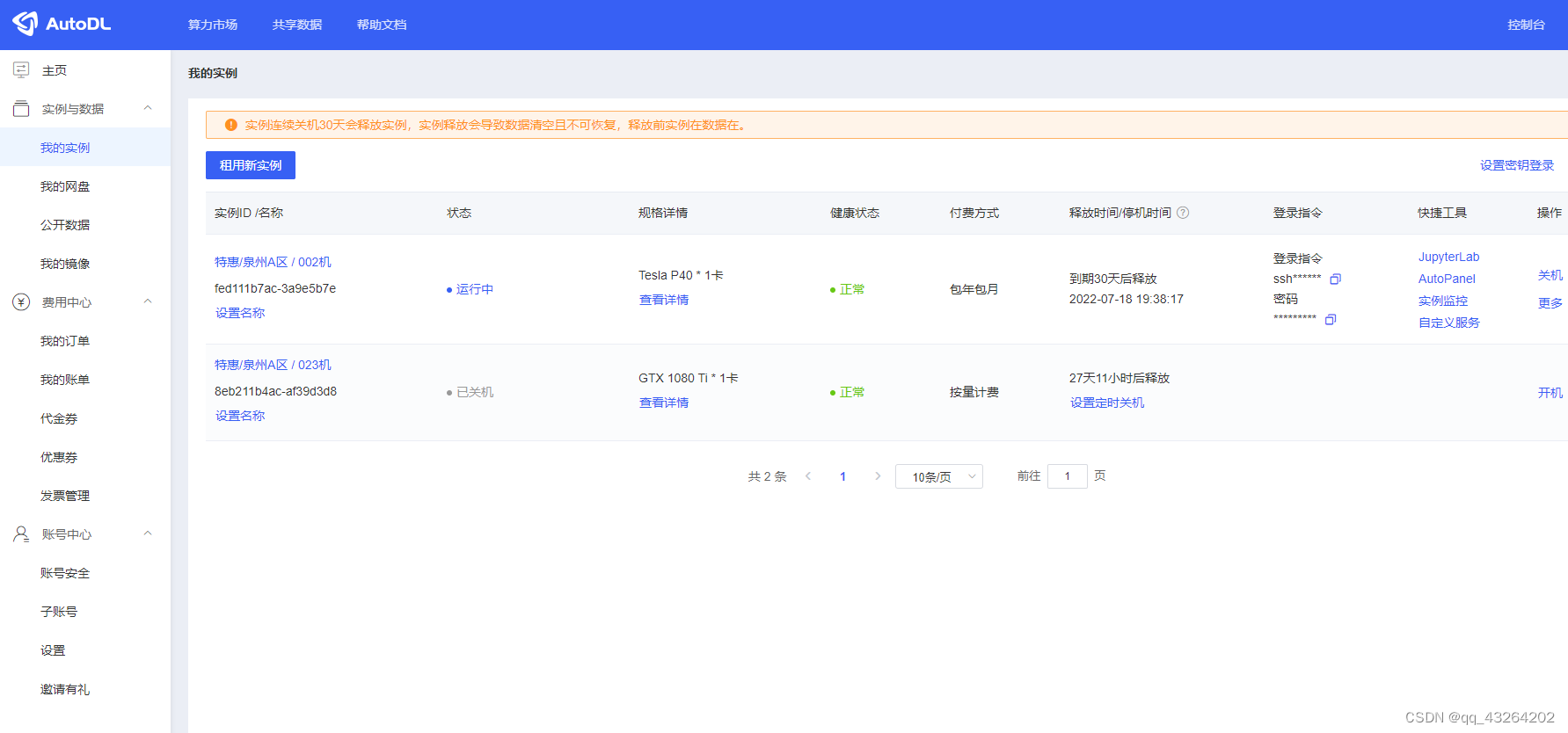Open the AutoPanel quick tool
The image size is (1568, 733).
pos(1447,279)
